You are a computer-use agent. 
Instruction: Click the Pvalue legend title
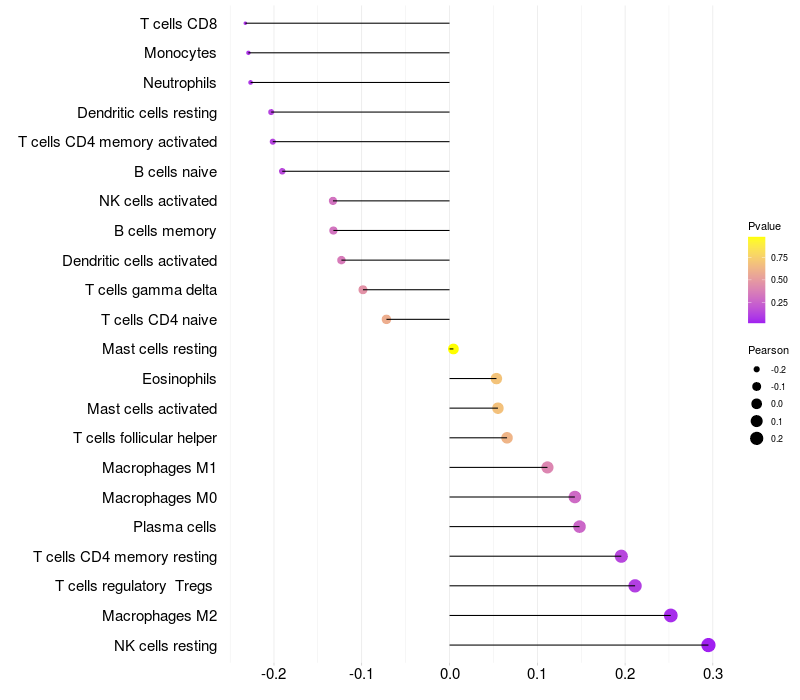(x=764, y=226)
